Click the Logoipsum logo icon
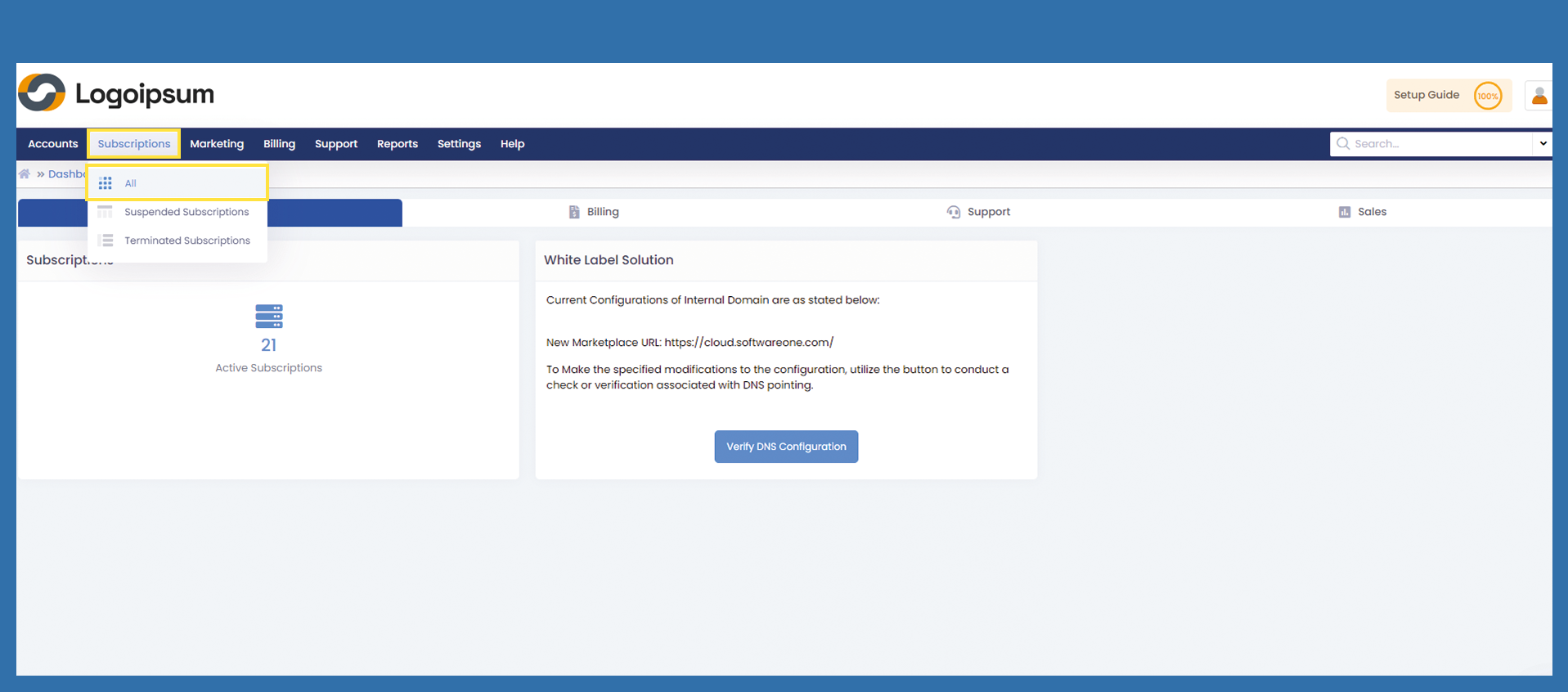Viewport: 1568px width, 692px height. pos(42,93)
